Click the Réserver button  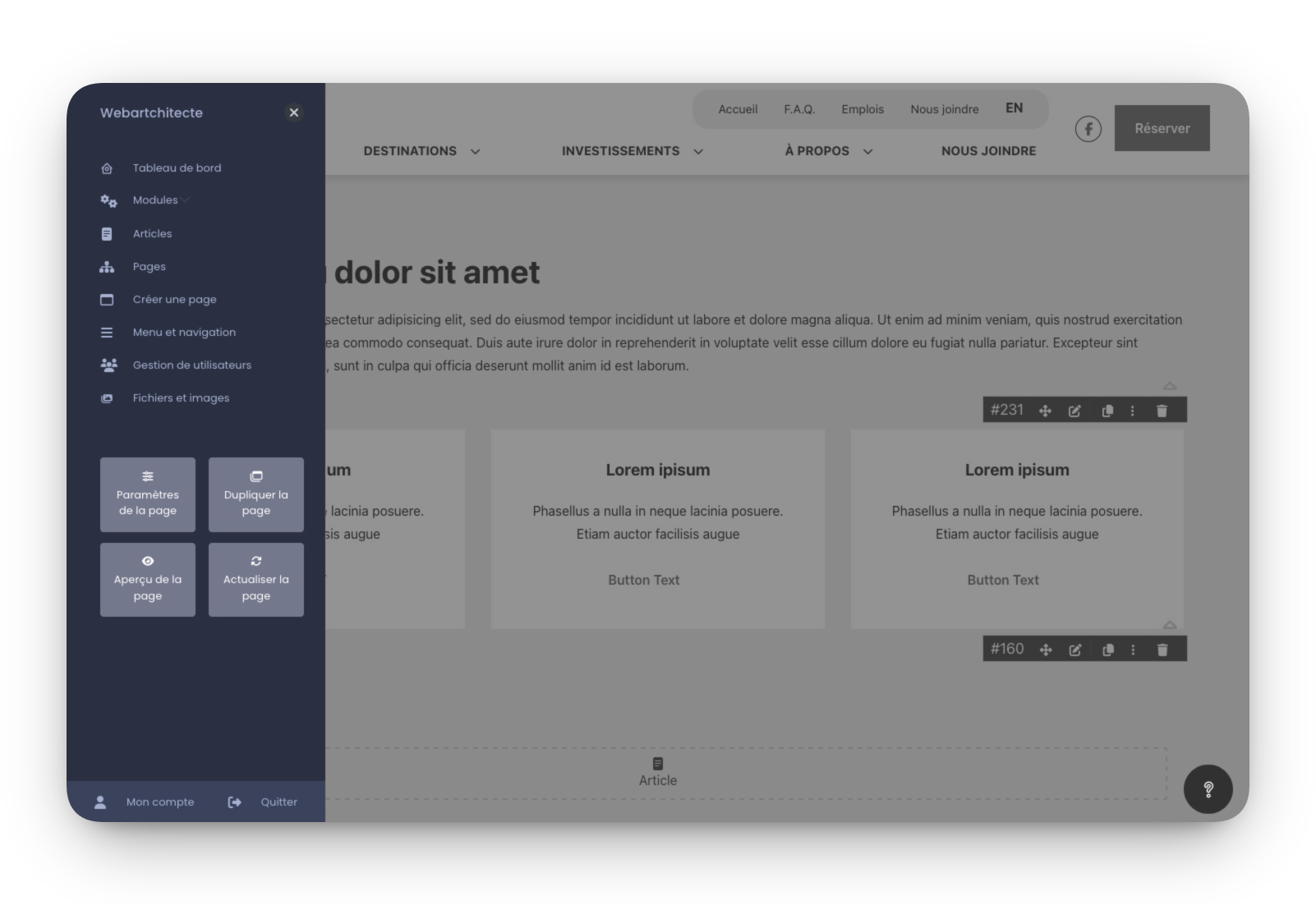point(1162,128)
